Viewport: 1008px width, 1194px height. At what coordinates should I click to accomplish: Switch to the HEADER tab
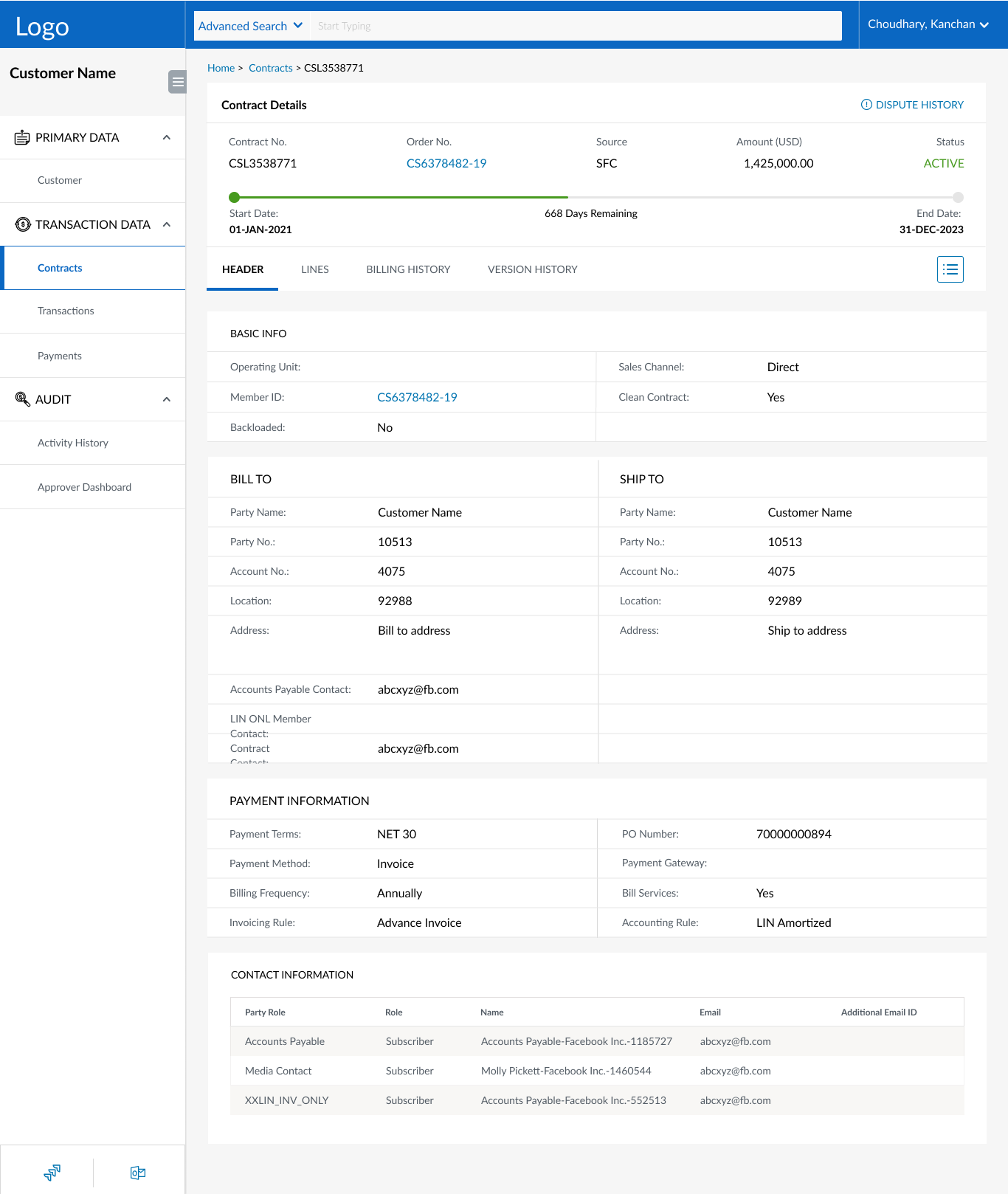coord(243,269)
